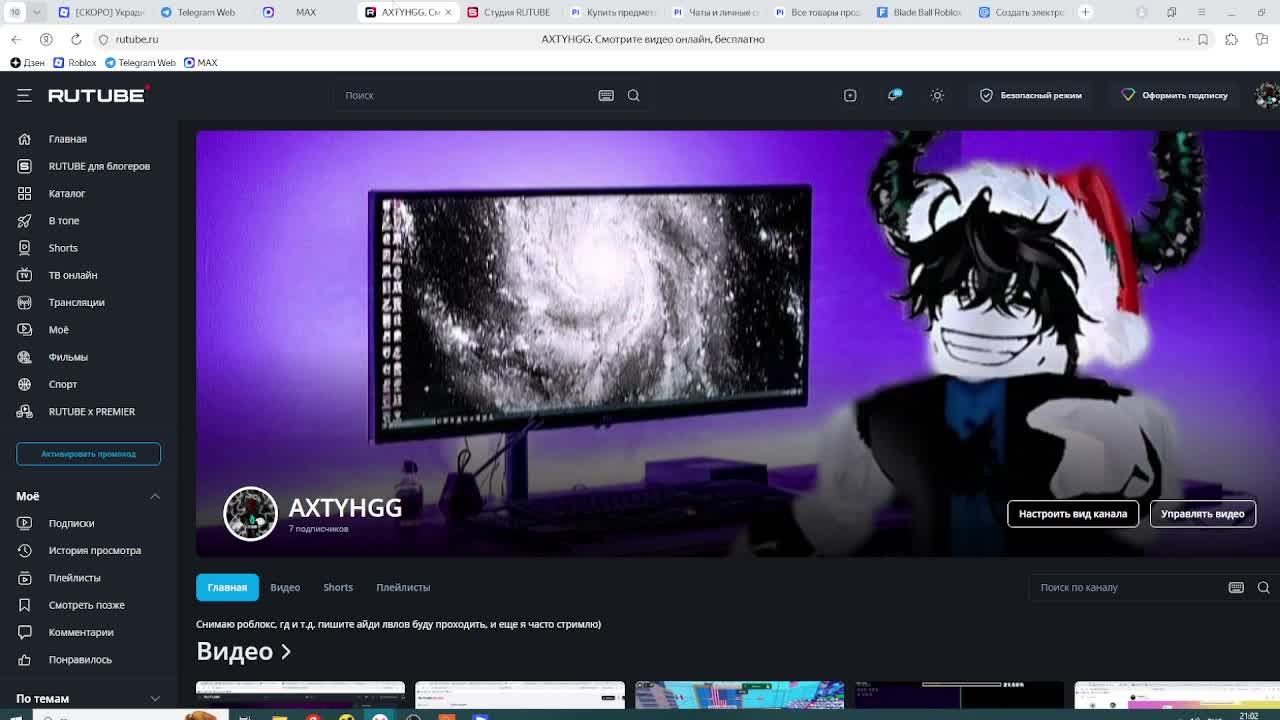Go back in the browser
This screenshot has width=1280, height=720.
(x=16, y=39)
